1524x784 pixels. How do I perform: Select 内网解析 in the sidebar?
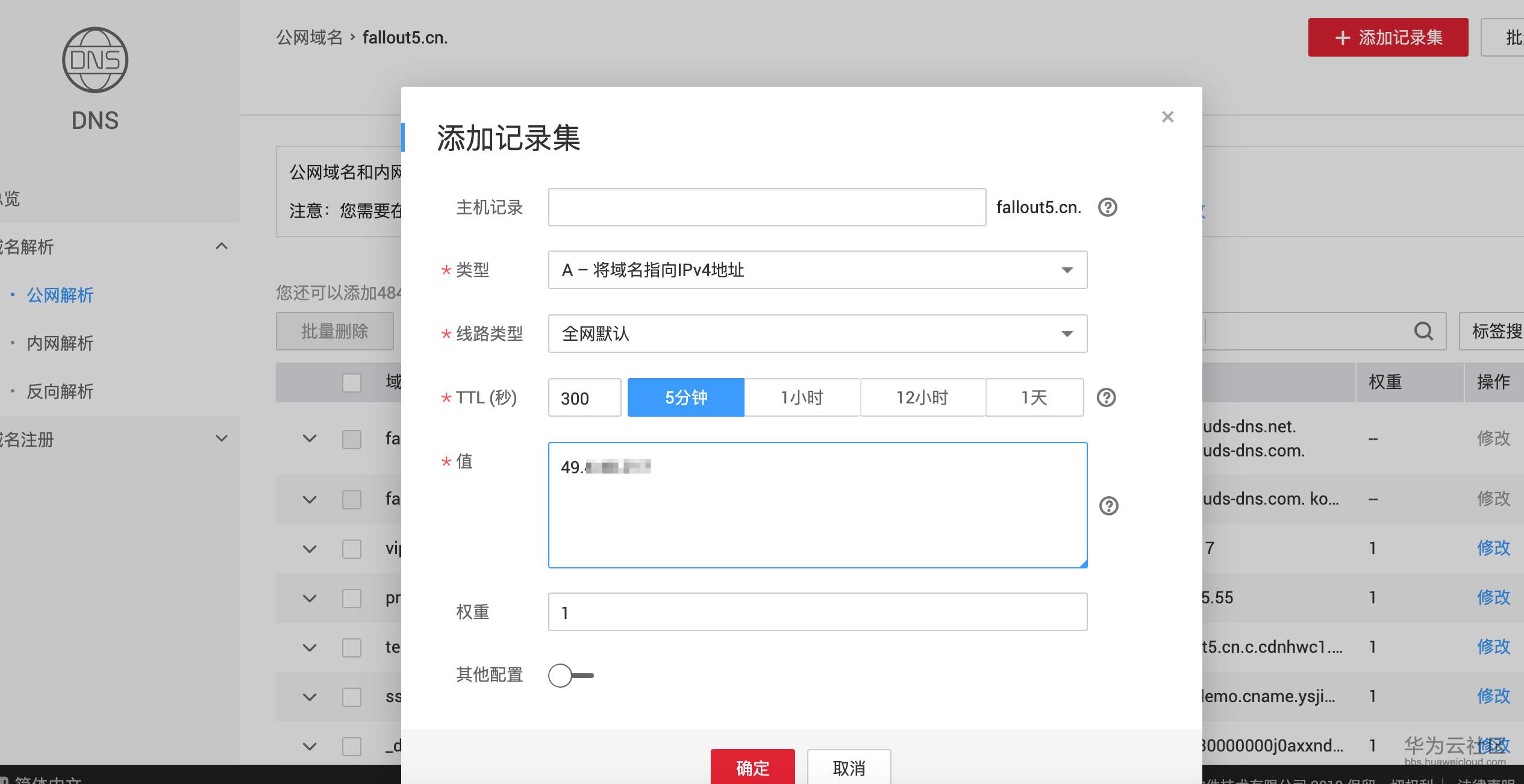click(x=59, y=343)
